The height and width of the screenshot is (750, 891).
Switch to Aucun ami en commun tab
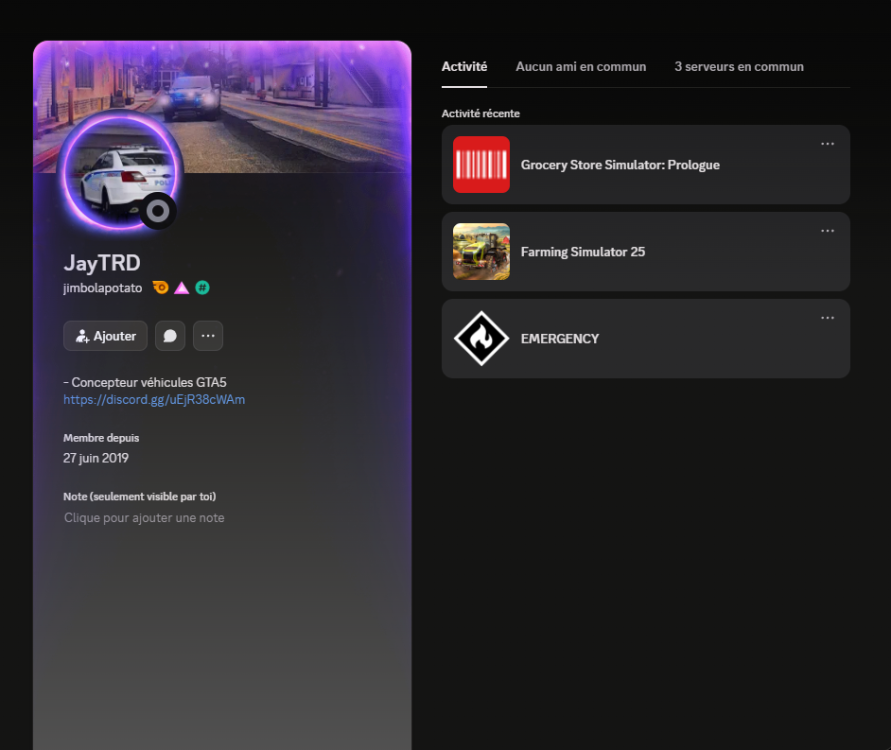click(580, 67)
